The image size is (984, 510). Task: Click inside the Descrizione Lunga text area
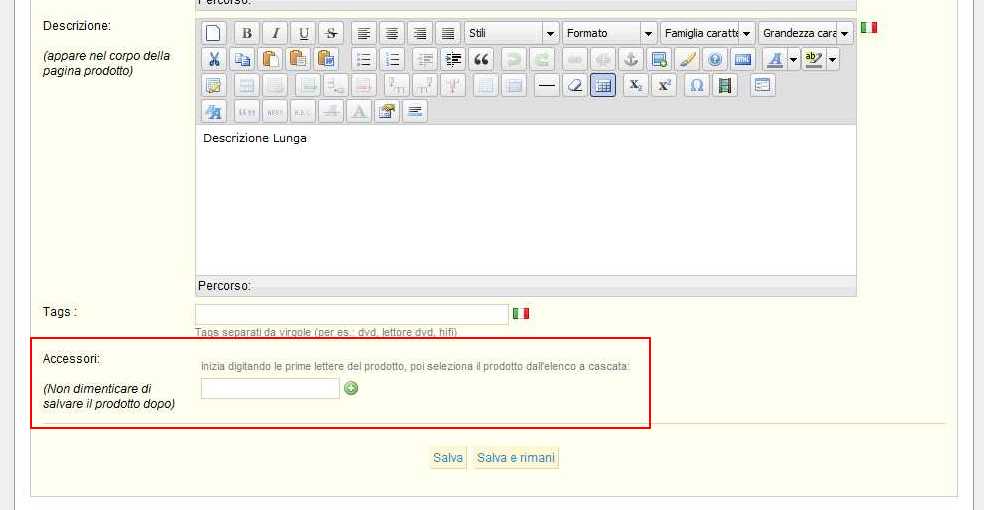coord(526,199)
